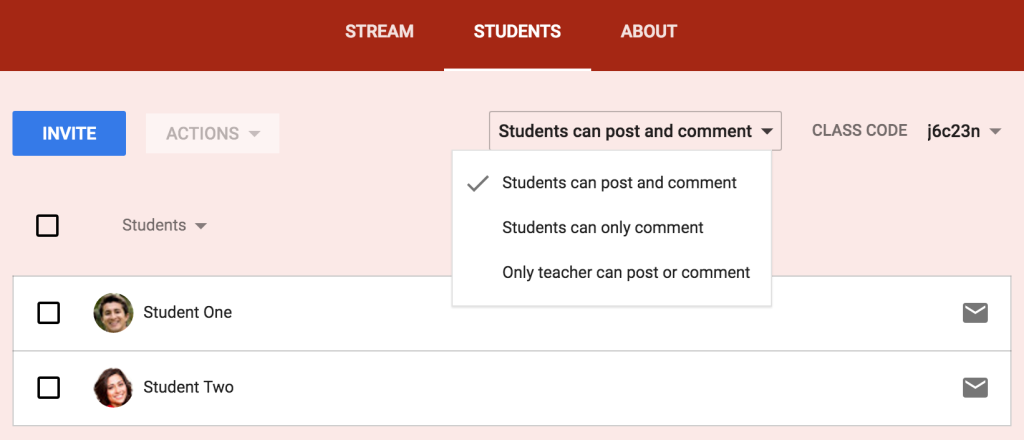
Task: Click the blue Invite button
Action: click(x=69, y=133)
